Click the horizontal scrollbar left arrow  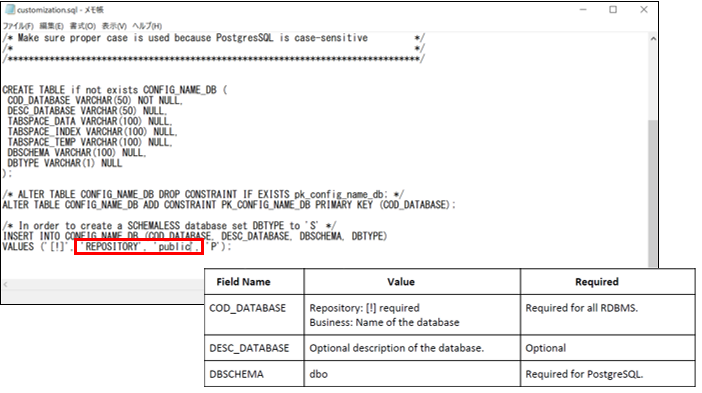point(6,284)
